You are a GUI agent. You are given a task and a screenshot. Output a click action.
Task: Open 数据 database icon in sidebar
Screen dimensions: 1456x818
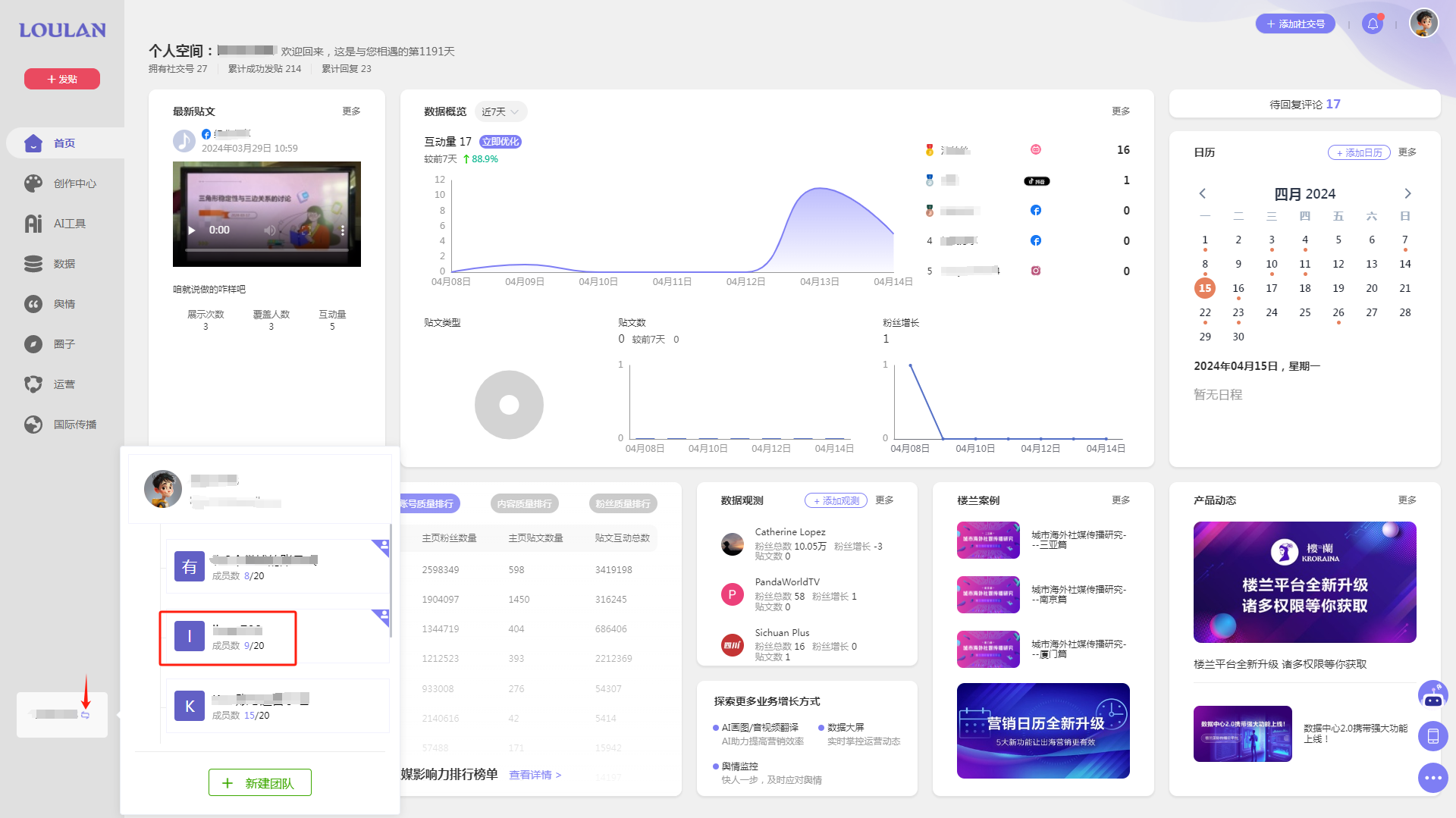click(33, 264)
